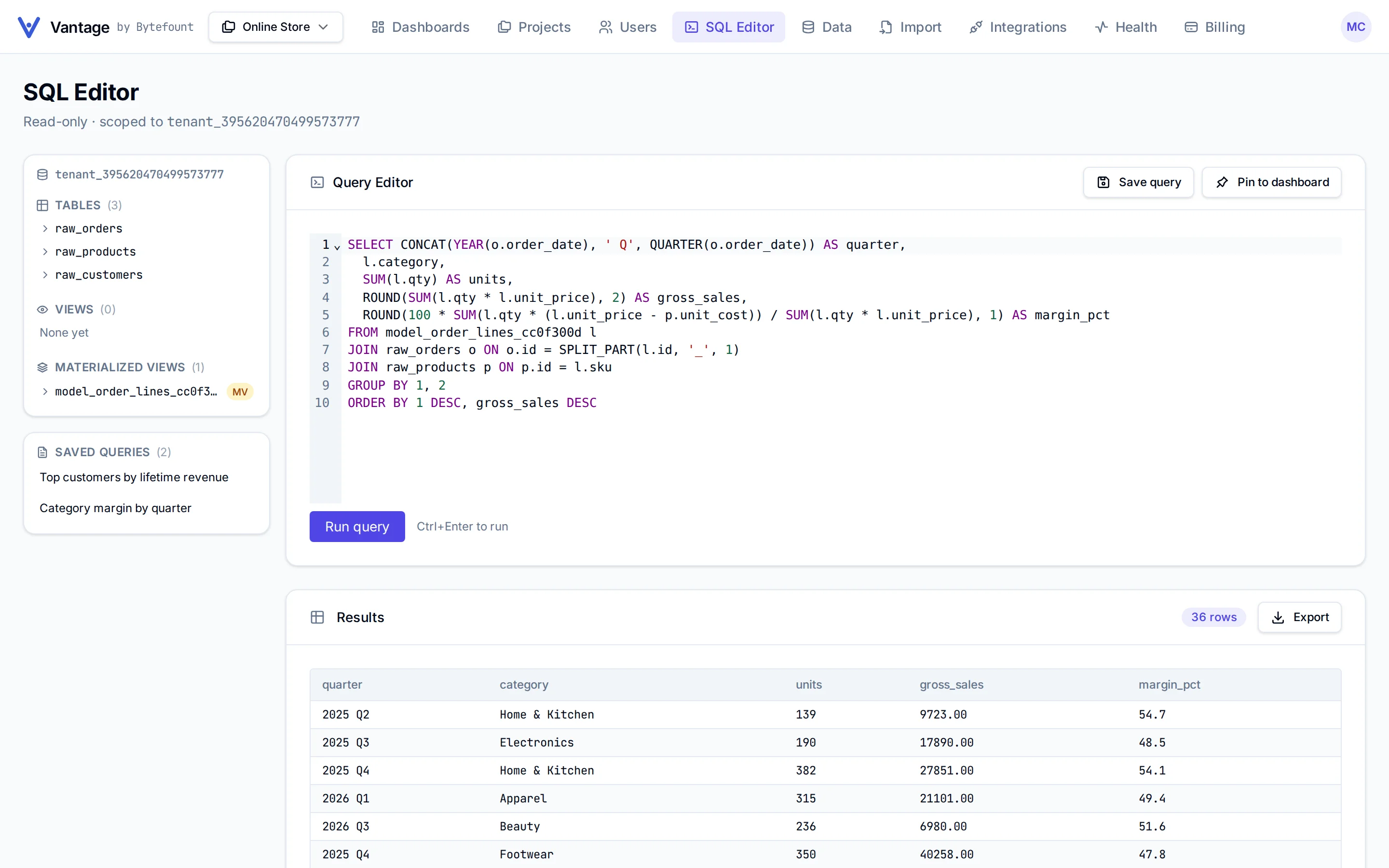Viewport: 1389px width, 868px height.
Task: Open the Projects tab
Action: [x=534, y=27]
